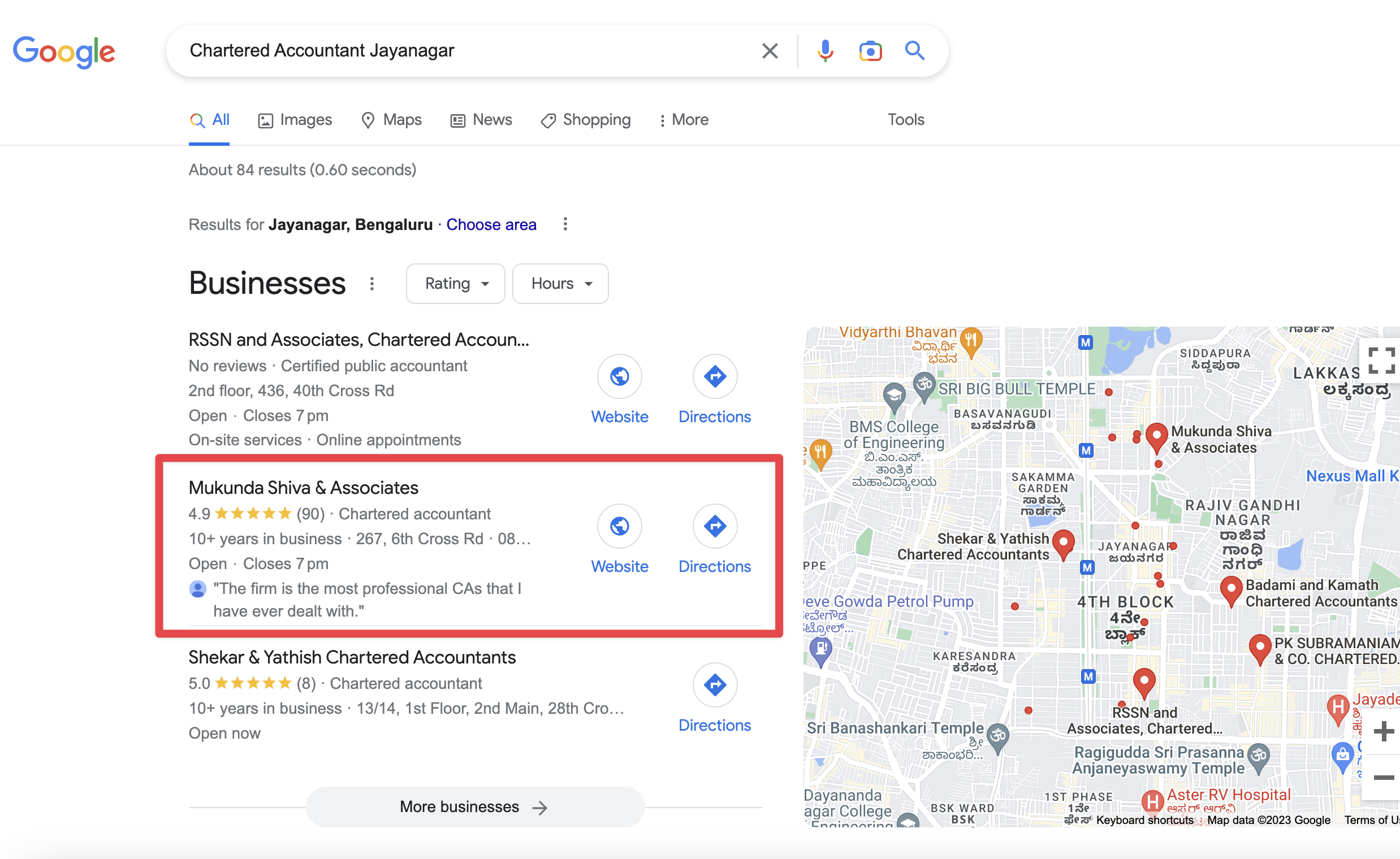Screen dimensions: 1400x859
Task: Open Businesses section three-dot options
Action: [371, 284]
